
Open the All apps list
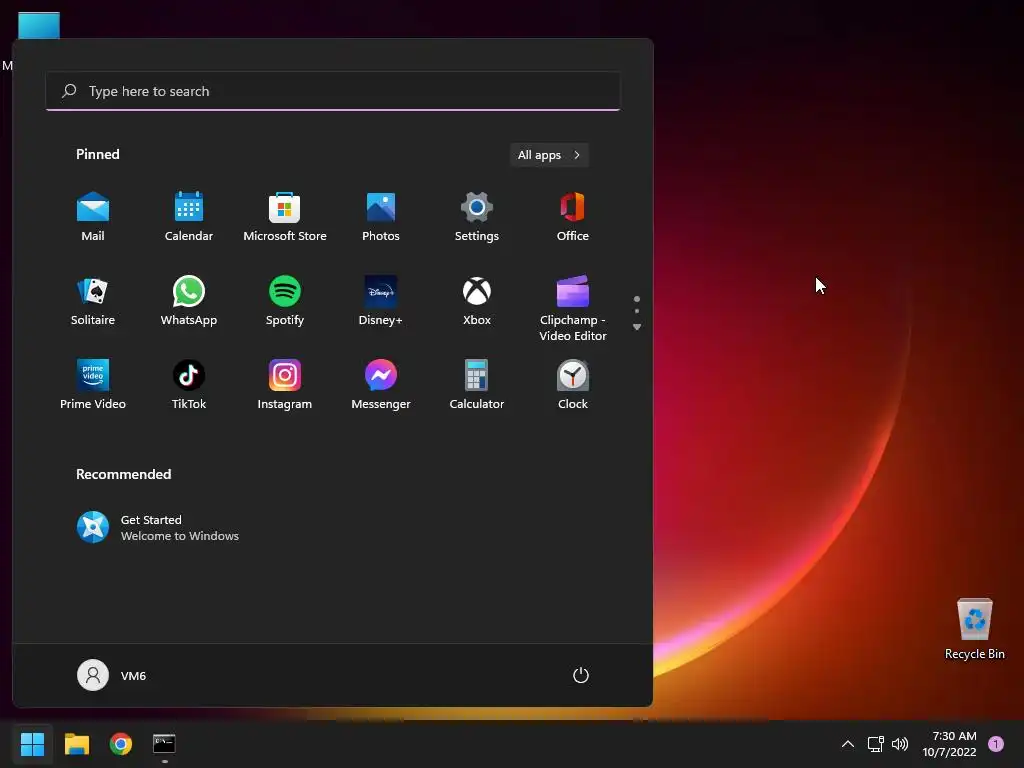coord(549,155)
